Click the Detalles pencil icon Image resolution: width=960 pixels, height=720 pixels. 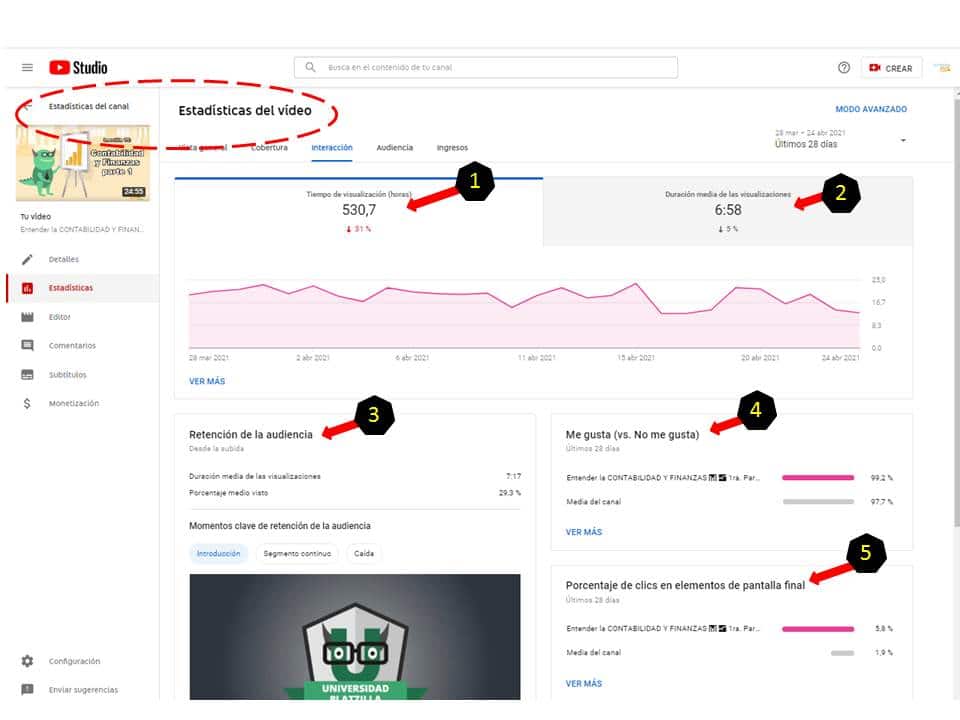[27, 259]
